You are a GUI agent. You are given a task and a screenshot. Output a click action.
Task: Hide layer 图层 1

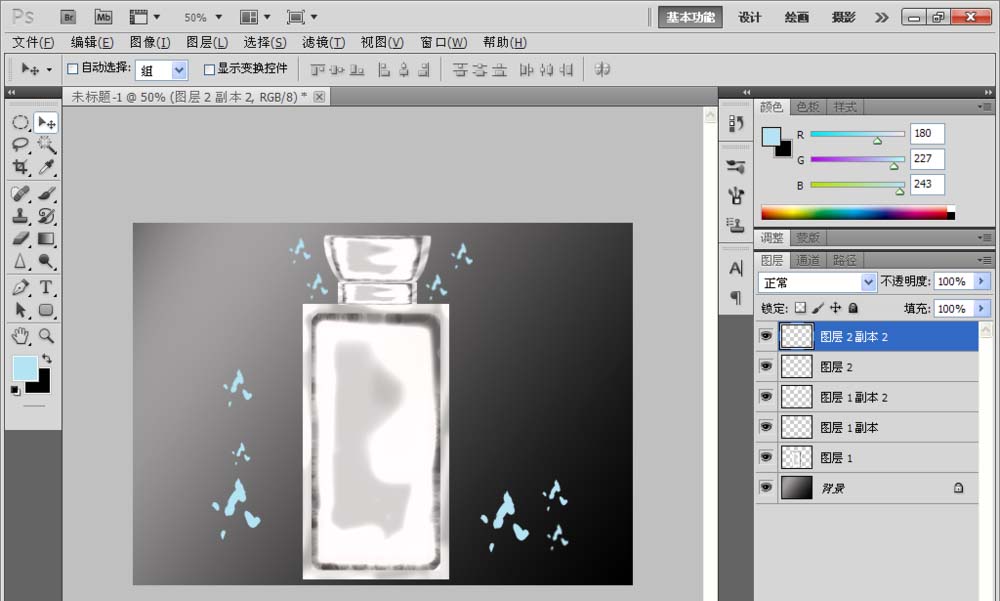[x=766, y=457]
